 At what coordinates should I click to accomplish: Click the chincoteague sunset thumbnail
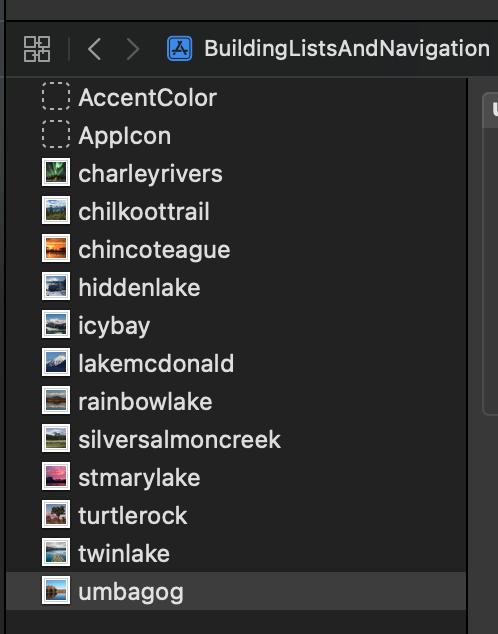coord(56,248)
